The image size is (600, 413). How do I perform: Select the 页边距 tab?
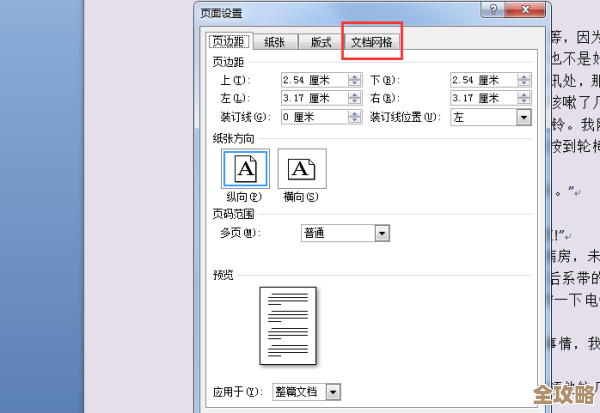228,41
